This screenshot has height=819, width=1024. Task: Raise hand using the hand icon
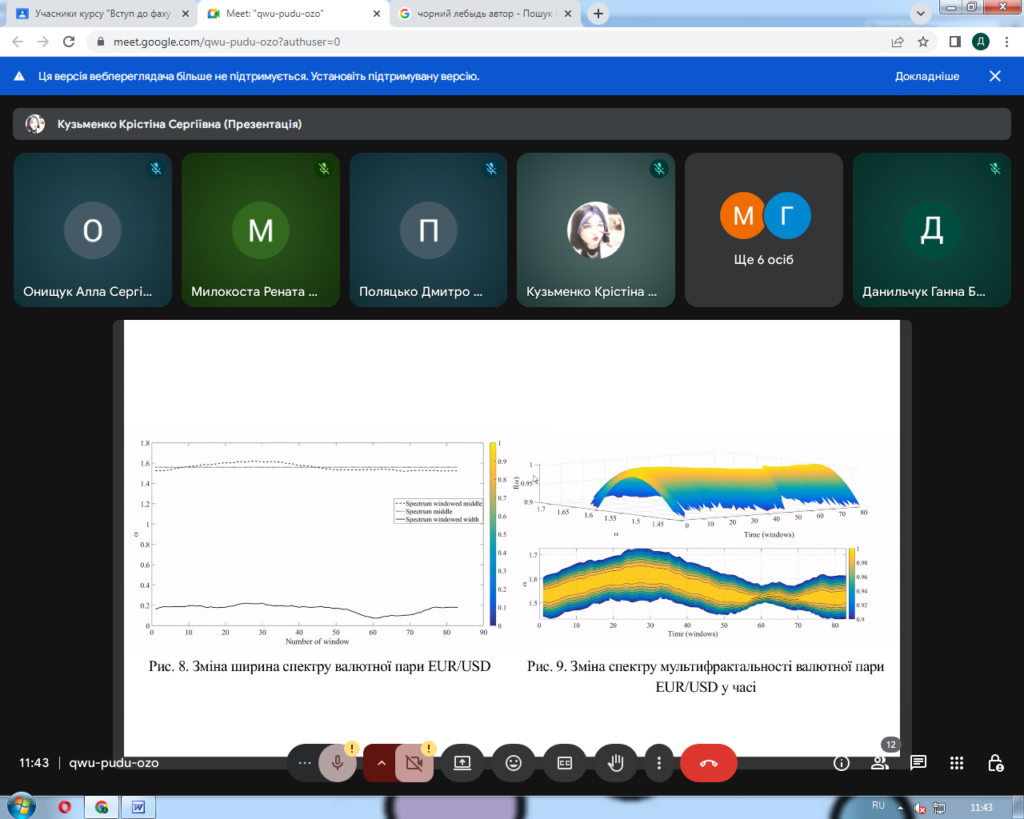click(x=616, y=763)
